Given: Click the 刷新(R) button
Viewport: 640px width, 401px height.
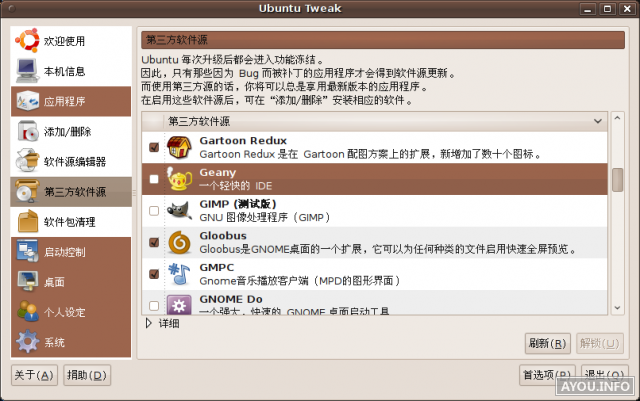Looking at the screenshot, I should tap(547, 343).
